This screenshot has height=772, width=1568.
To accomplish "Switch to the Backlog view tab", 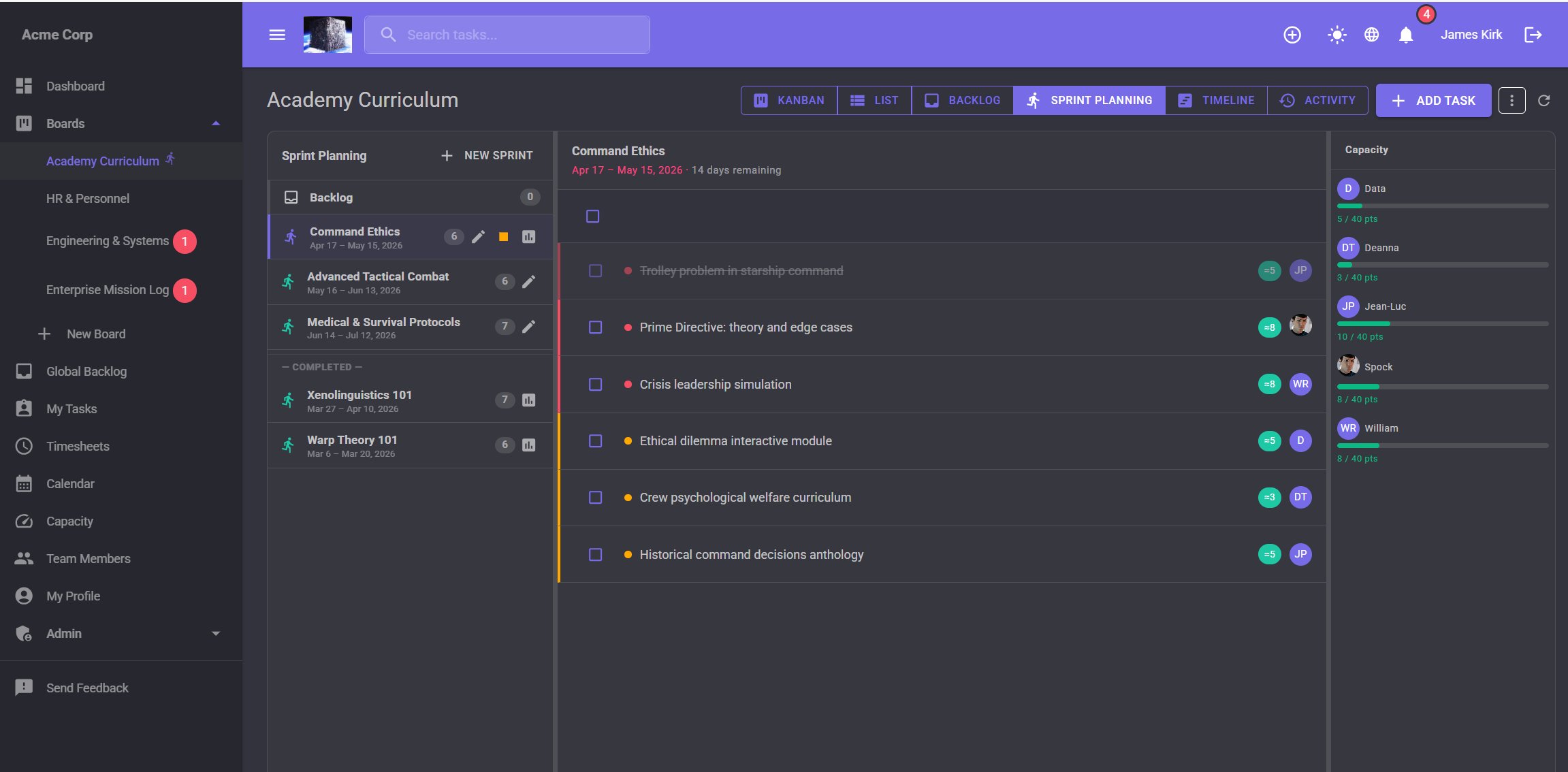I will point(962,101).
